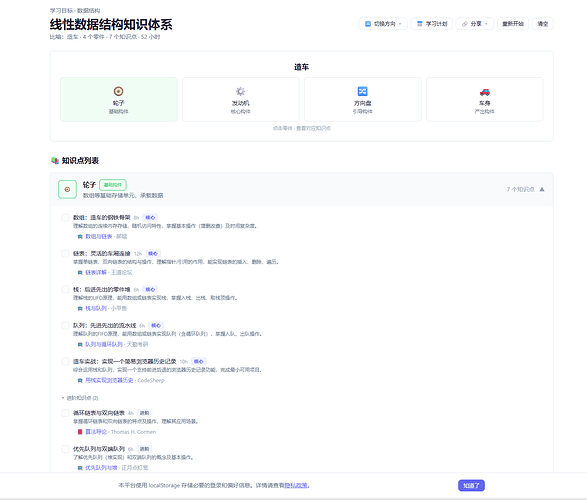Open the 学习计划 study plan

(432, 24)
